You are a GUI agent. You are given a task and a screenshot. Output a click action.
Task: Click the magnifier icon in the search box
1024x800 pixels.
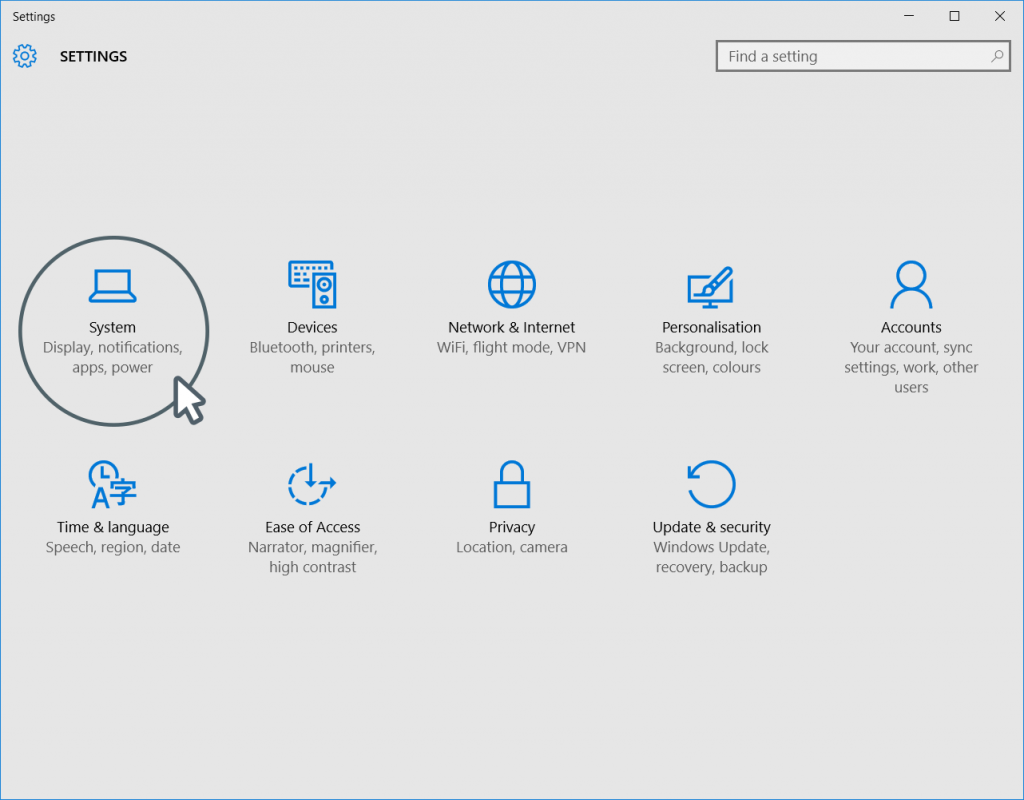(x=997, y=56)
